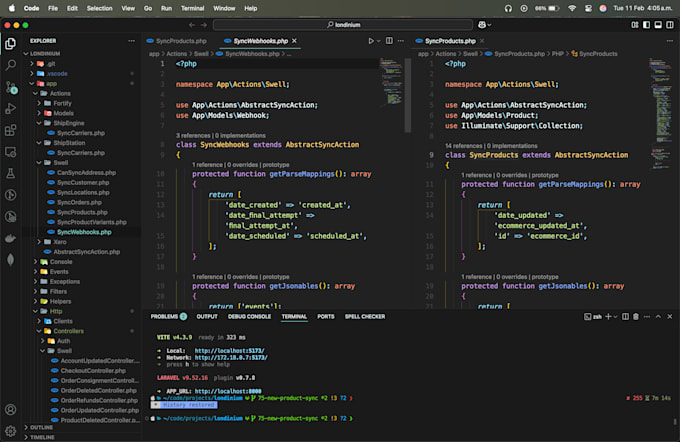680x442 pixels.
Task: Maximize panel with chevron up
Action: point(658,317)
